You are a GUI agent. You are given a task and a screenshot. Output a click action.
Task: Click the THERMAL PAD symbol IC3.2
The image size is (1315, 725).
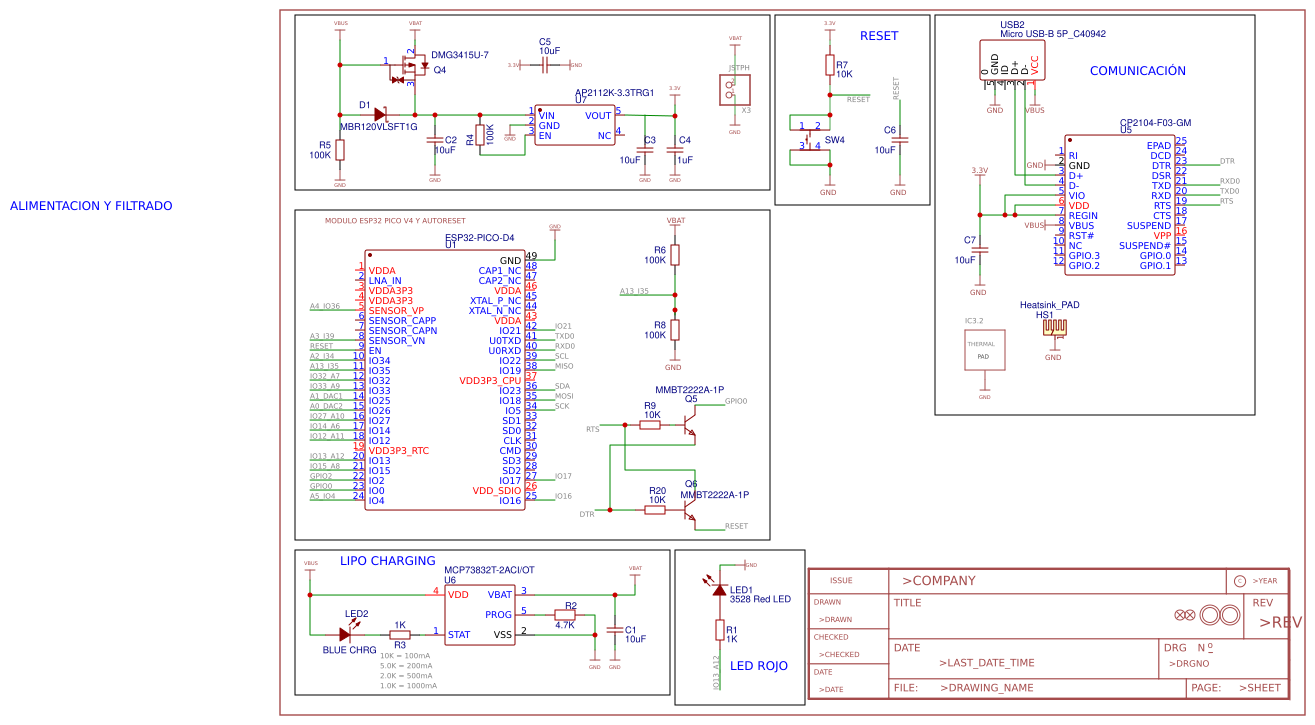983,349
